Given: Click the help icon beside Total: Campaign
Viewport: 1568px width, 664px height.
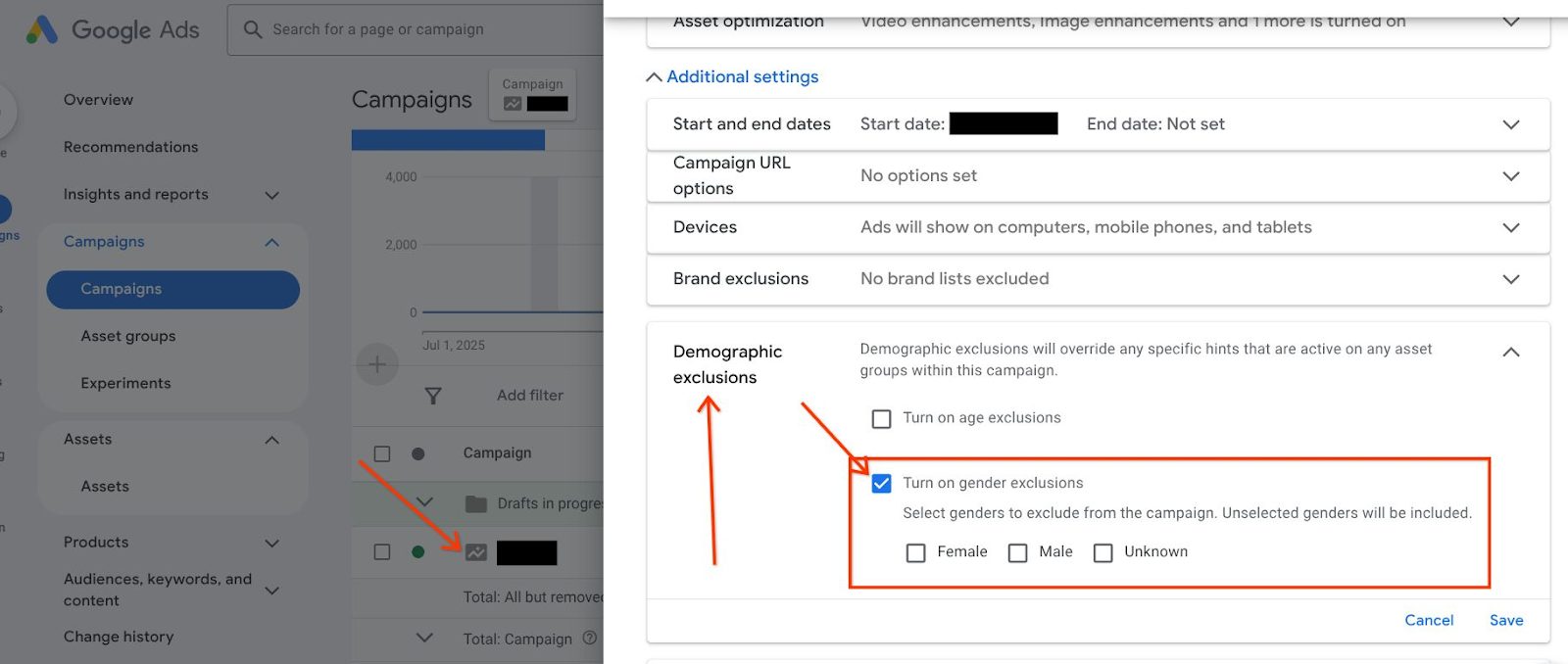Looking at the screenshot, I should coord(590,638).
